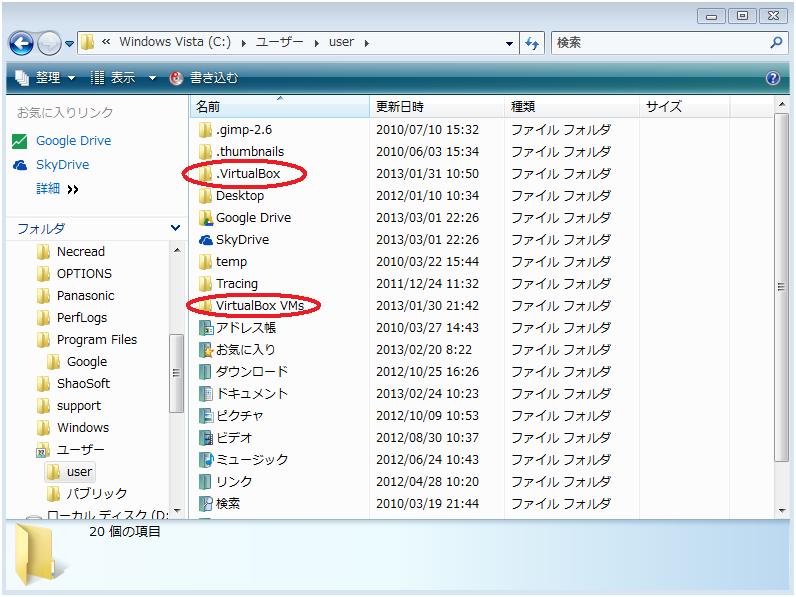Click ユーザー in the address breadcrumb
Screen dimensions: 796x597
click(279, 42)
